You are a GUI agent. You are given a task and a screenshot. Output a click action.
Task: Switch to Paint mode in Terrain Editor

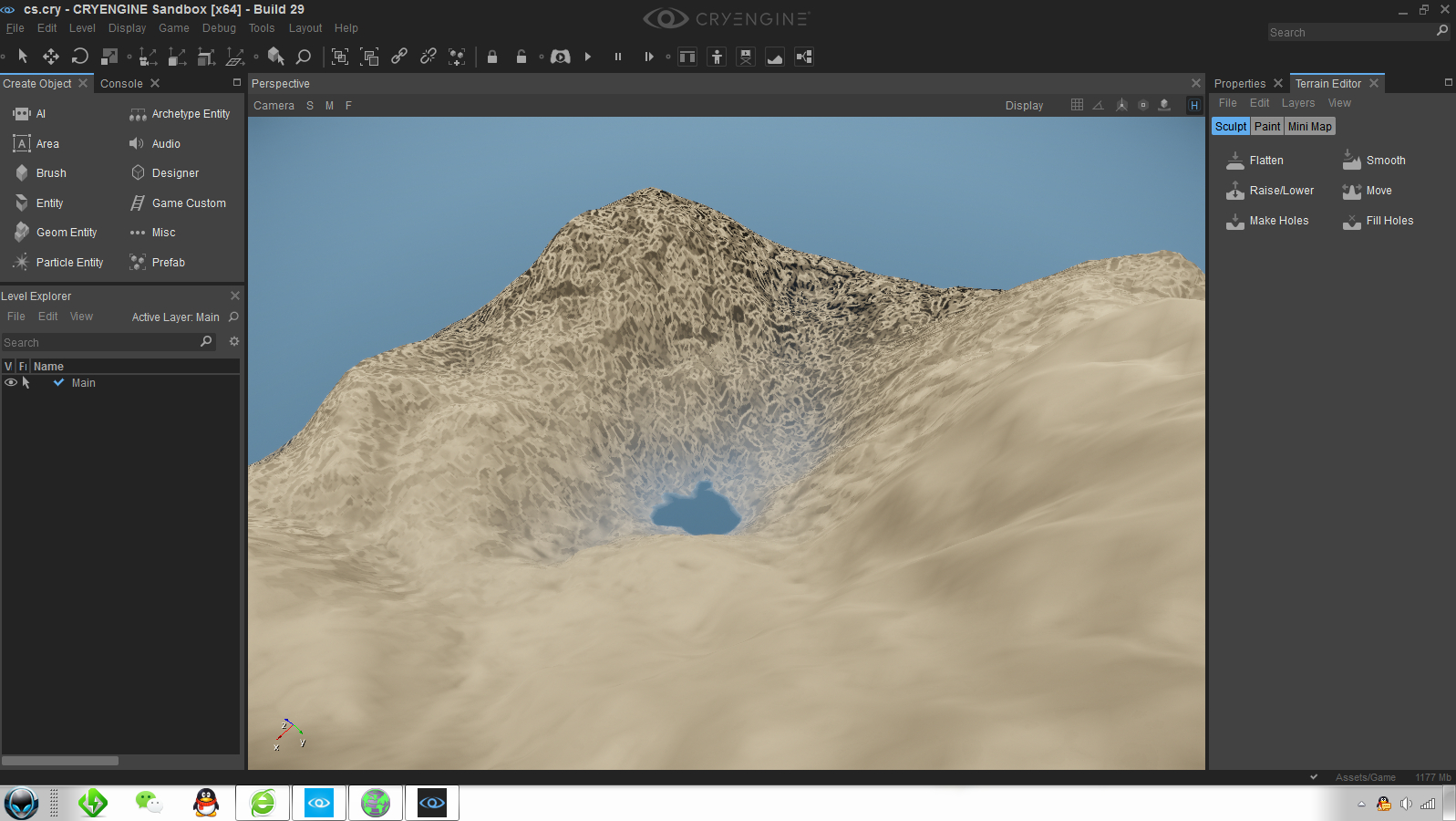1266,127
